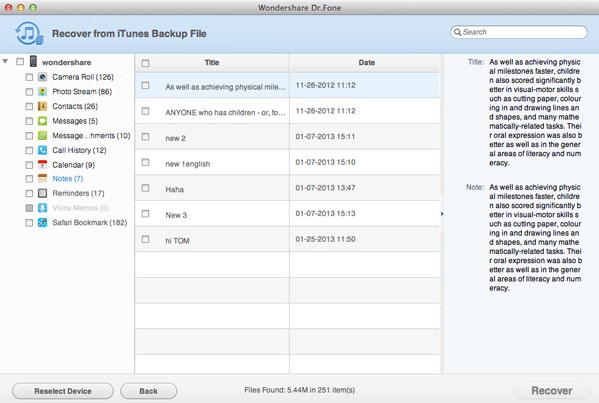
Task: Click the Reselect Device button
Action: [63, 391]
